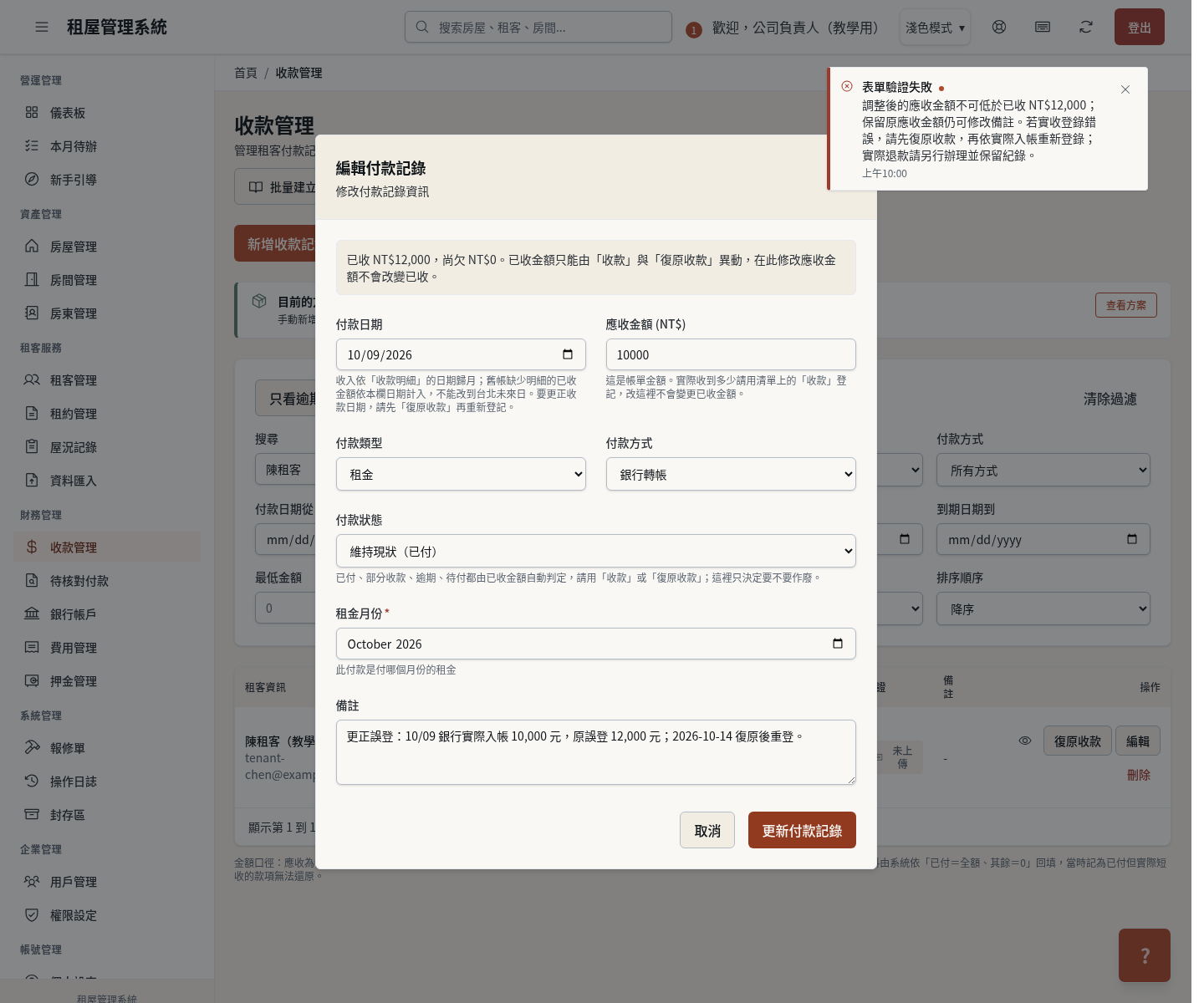
Task: Open 報修單 sidebar item
Action: (x=107, y=748)
